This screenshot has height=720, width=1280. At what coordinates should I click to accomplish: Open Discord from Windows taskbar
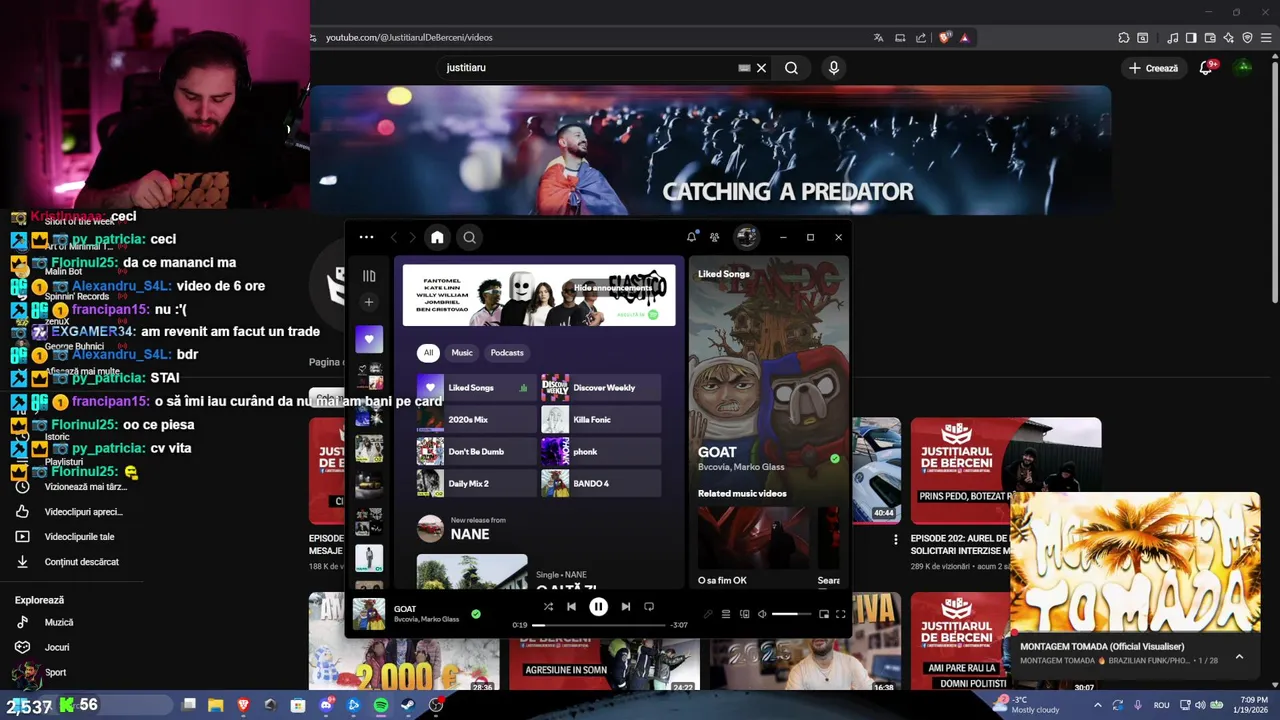pyautogui.click(x=326, y=705)
